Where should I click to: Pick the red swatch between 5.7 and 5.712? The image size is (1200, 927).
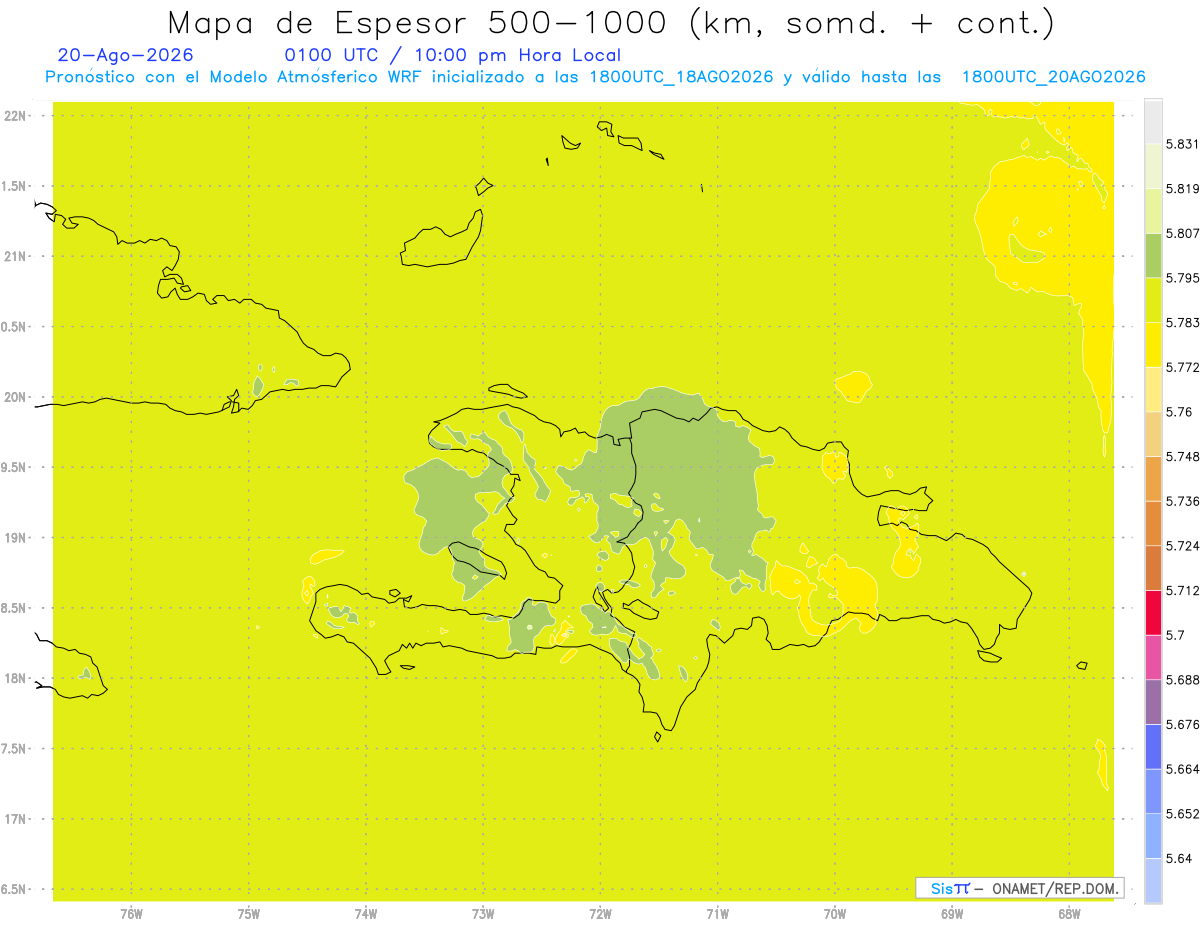coord(1153,613)
